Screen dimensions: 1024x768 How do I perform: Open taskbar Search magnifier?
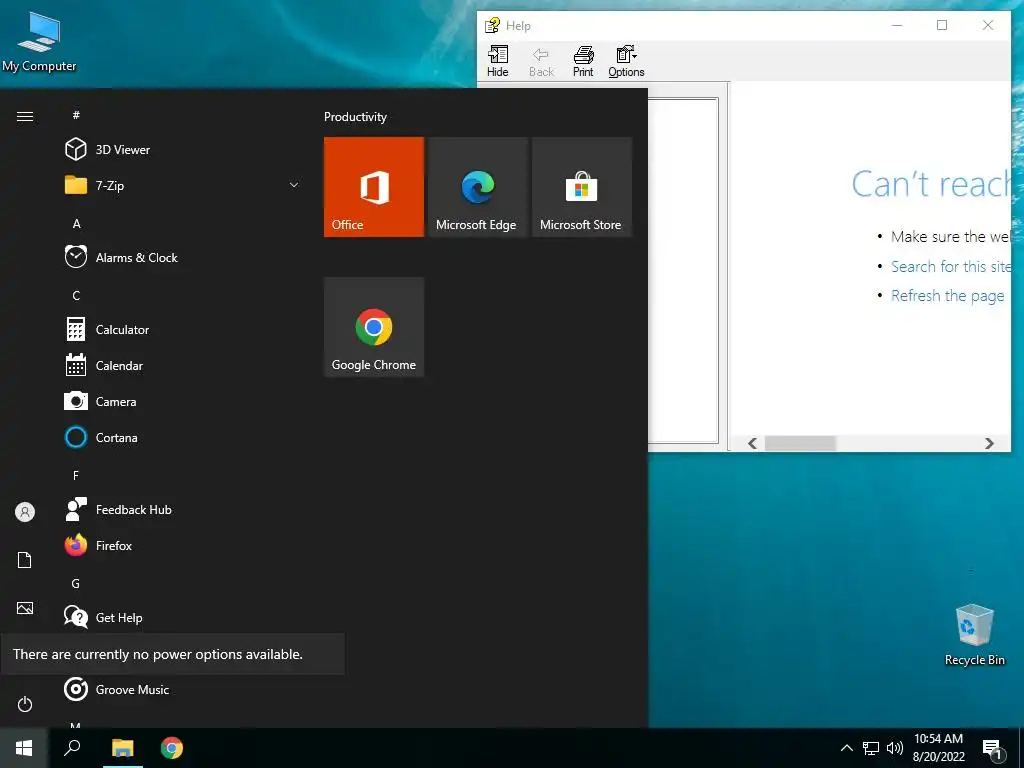click(x=72, y=748)
